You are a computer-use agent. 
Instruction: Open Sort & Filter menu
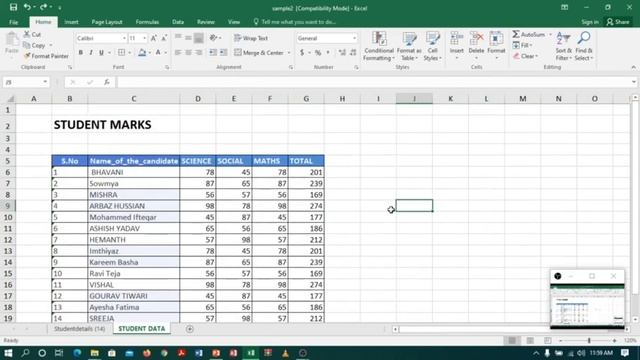click(x=563, y=46)
